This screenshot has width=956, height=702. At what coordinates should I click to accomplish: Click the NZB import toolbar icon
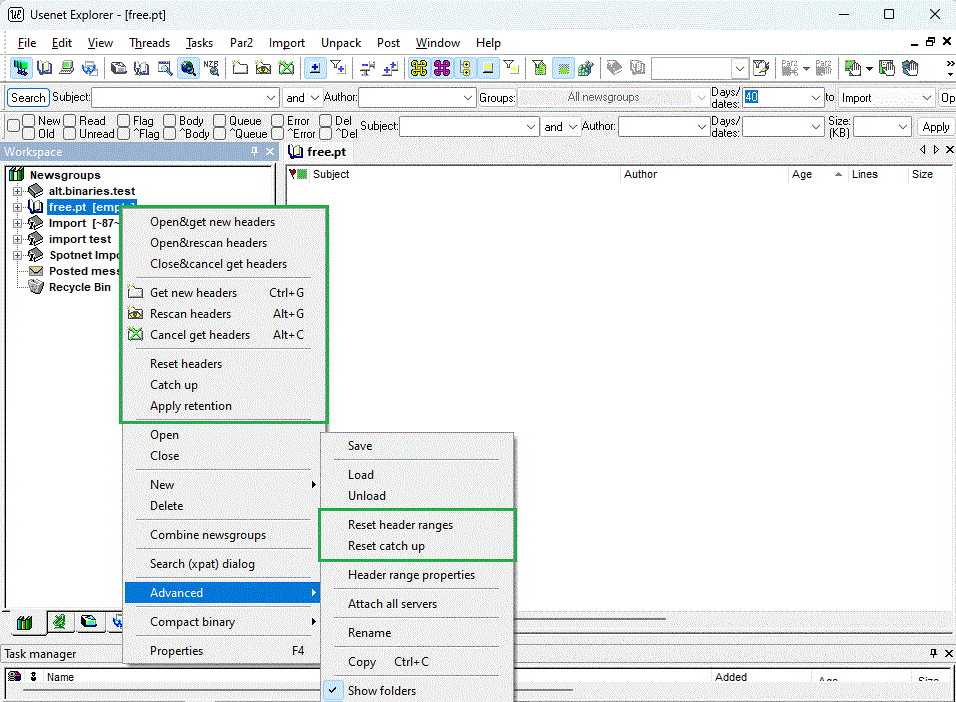[211, 68]
